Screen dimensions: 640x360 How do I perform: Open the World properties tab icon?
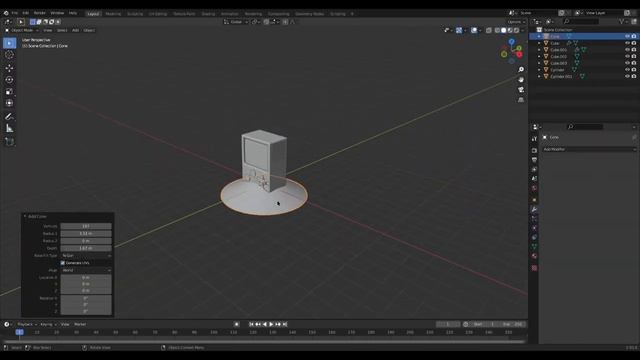[x=534, y=188]
